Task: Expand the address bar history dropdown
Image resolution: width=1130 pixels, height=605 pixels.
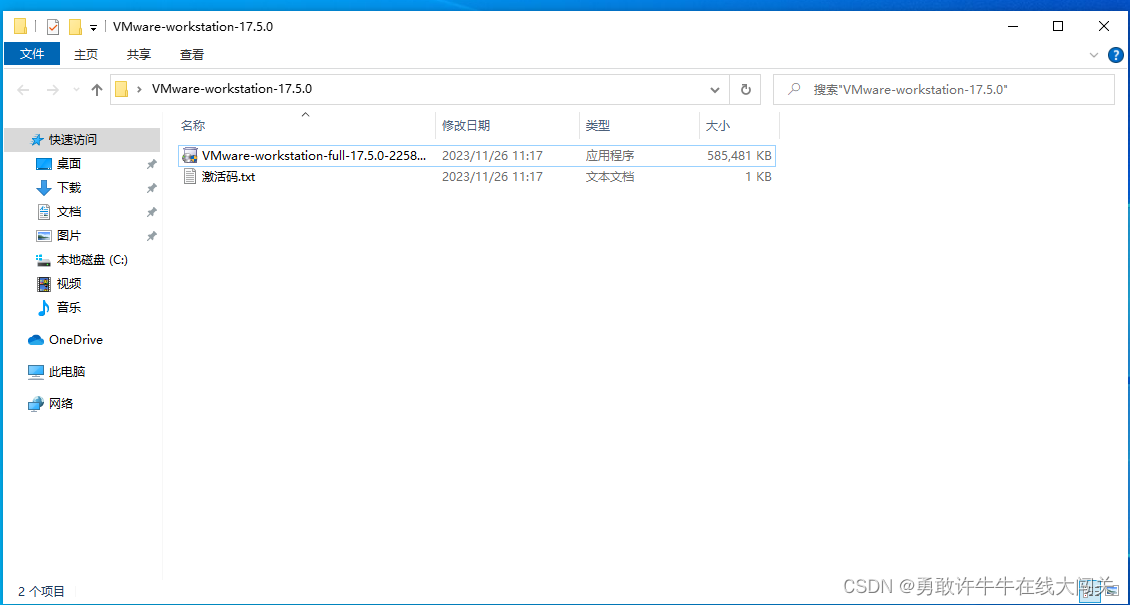Action: click(715, 90)
